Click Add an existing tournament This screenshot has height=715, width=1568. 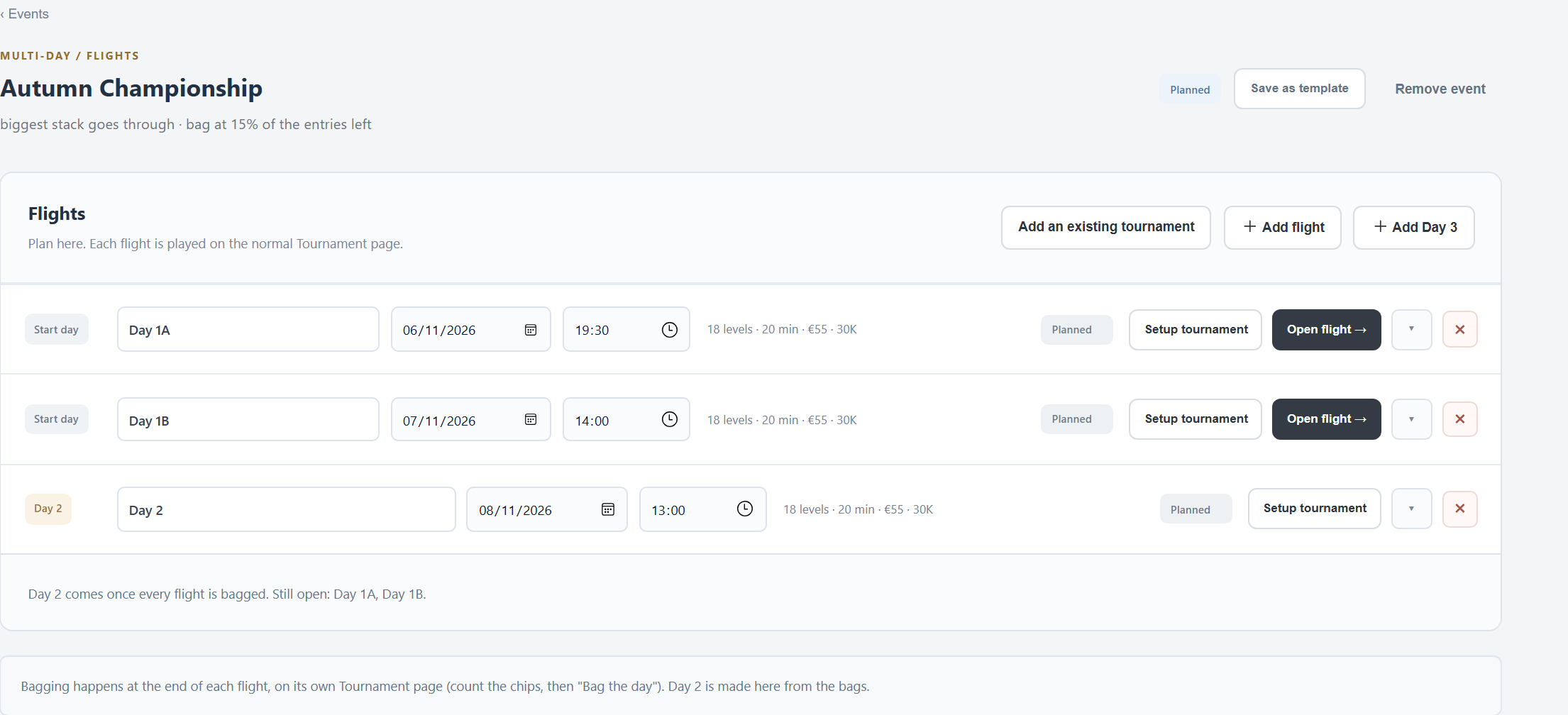click(1105, 227)
